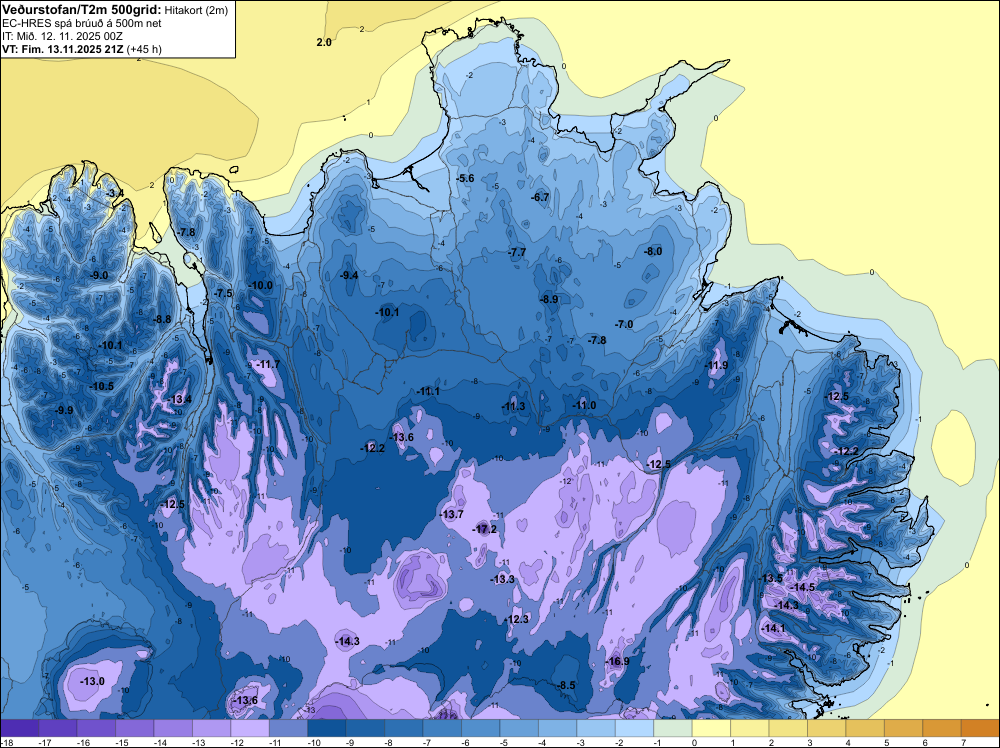Click the -11.0 temperature label
The image size is (1000, 748).
(x=584, y=406)
